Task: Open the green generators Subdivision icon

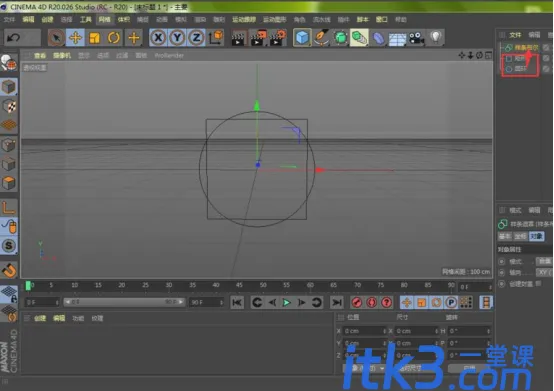Action: [340, 37]
